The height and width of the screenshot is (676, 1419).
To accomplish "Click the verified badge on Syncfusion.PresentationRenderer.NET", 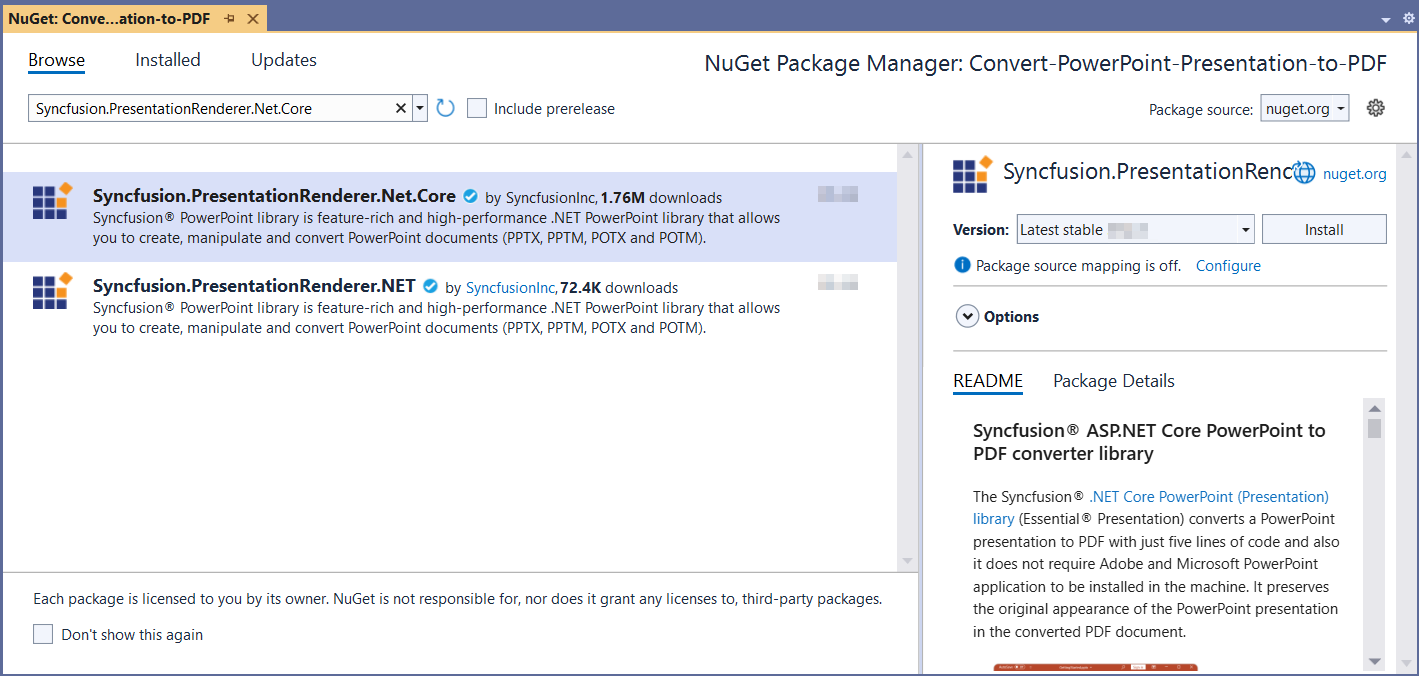I will tap(430, 286).
